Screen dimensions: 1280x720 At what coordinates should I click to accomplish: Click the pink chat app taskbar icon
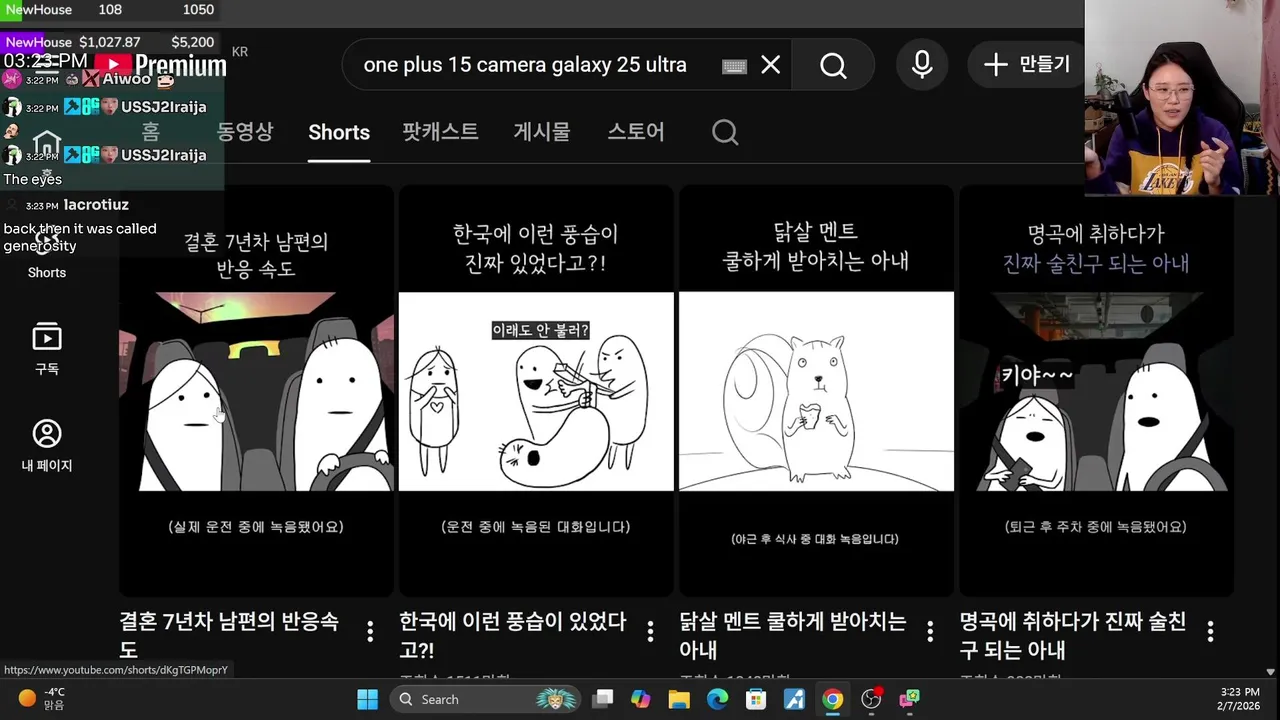point(909,699)
